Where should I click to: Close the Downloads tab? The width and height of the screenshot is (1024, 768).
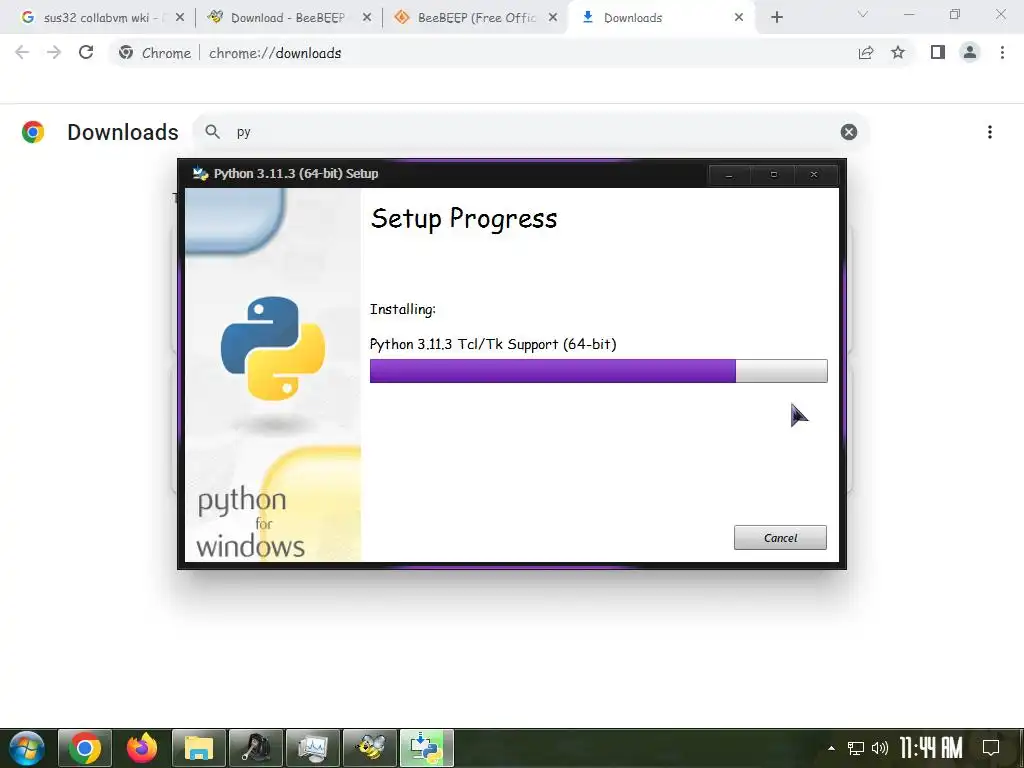(739, 18)
